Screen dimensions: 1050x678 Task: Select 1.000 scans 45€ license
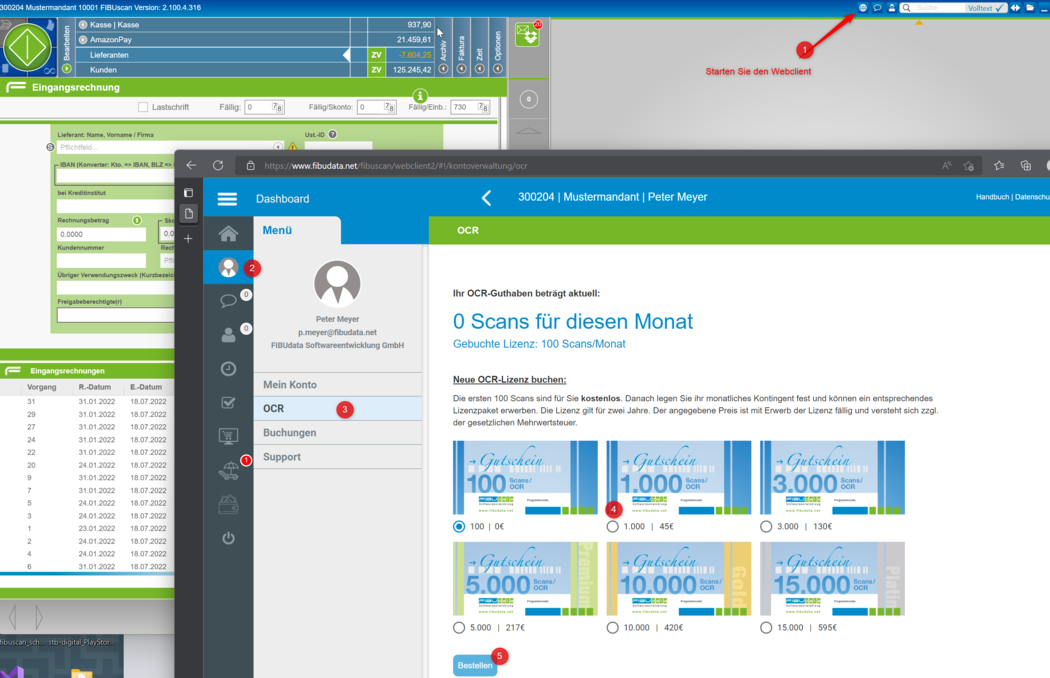(612, 527)
